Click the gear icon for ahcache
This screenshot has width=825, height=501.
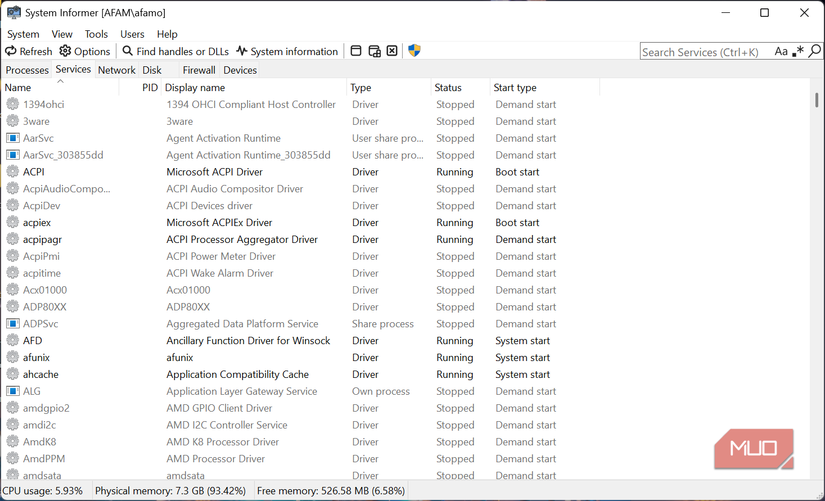pos(13,374)
